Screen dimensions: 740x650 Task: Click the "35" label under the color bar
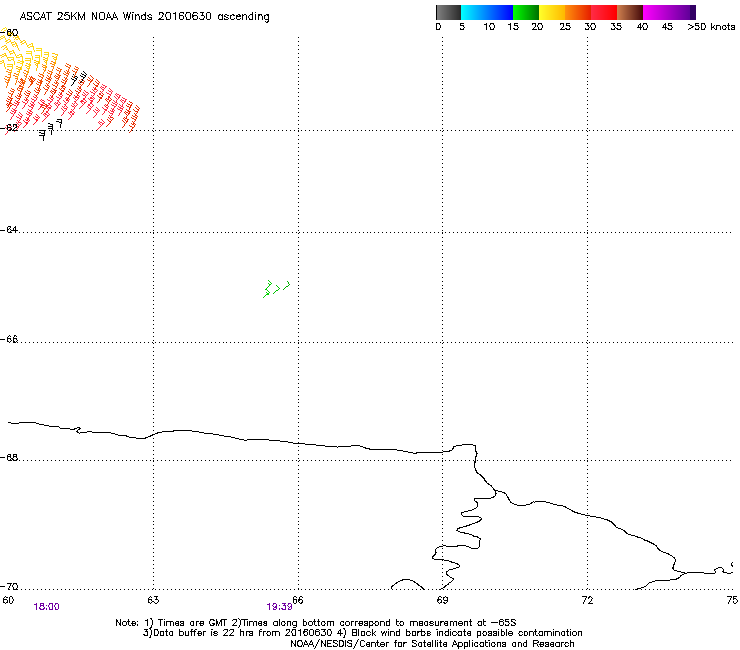tap(616, 27)
